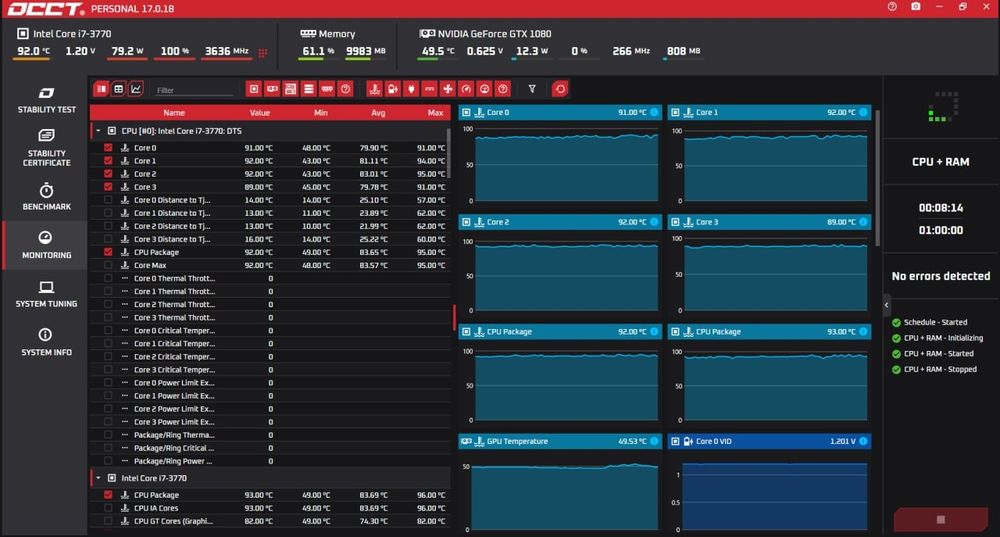Enable Core 0 Thermal Throttling checkbox
Viewport: 1000px width, 537px height.
[x=108, y=278]
